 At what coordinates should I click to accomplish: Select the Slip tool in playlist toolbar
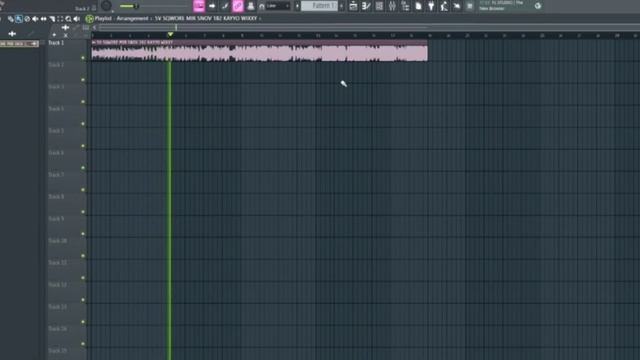pyautogui.click(x=43, y=19)
